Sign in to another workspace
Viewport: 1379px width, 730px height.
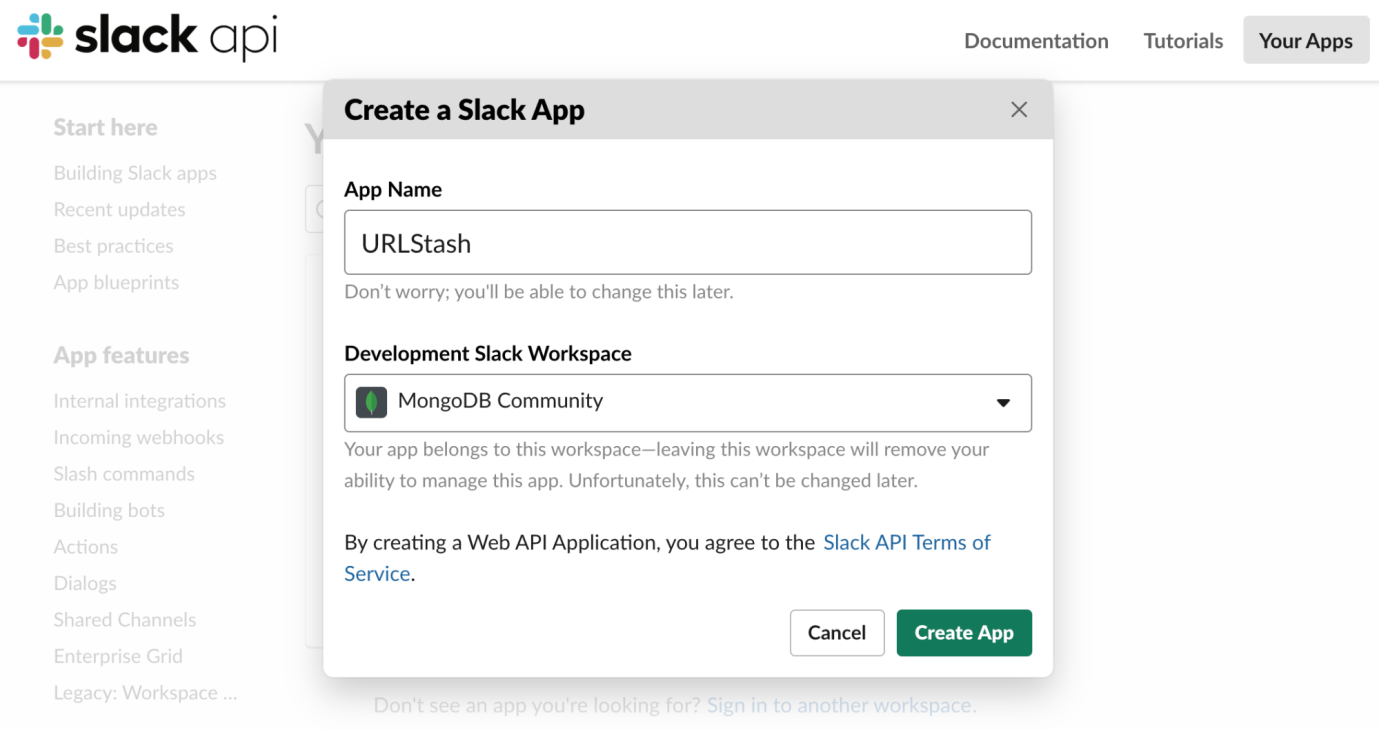pos(840,704)
